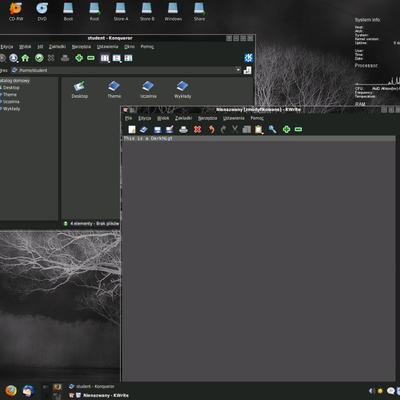Open the Desktop folder icon in Konqueror

point(80,90)
